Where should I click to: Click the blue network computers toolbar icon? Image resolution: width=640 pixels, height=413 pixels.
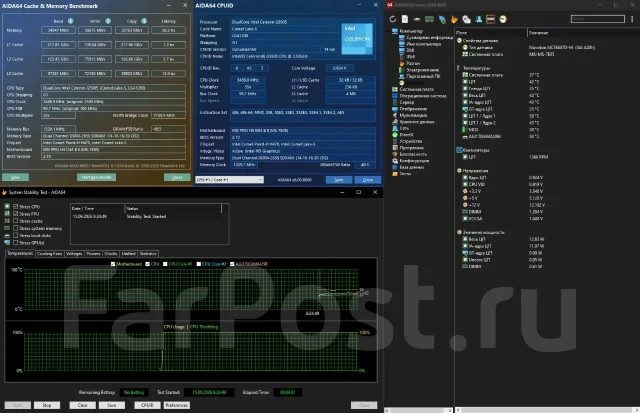coord(442,19)
